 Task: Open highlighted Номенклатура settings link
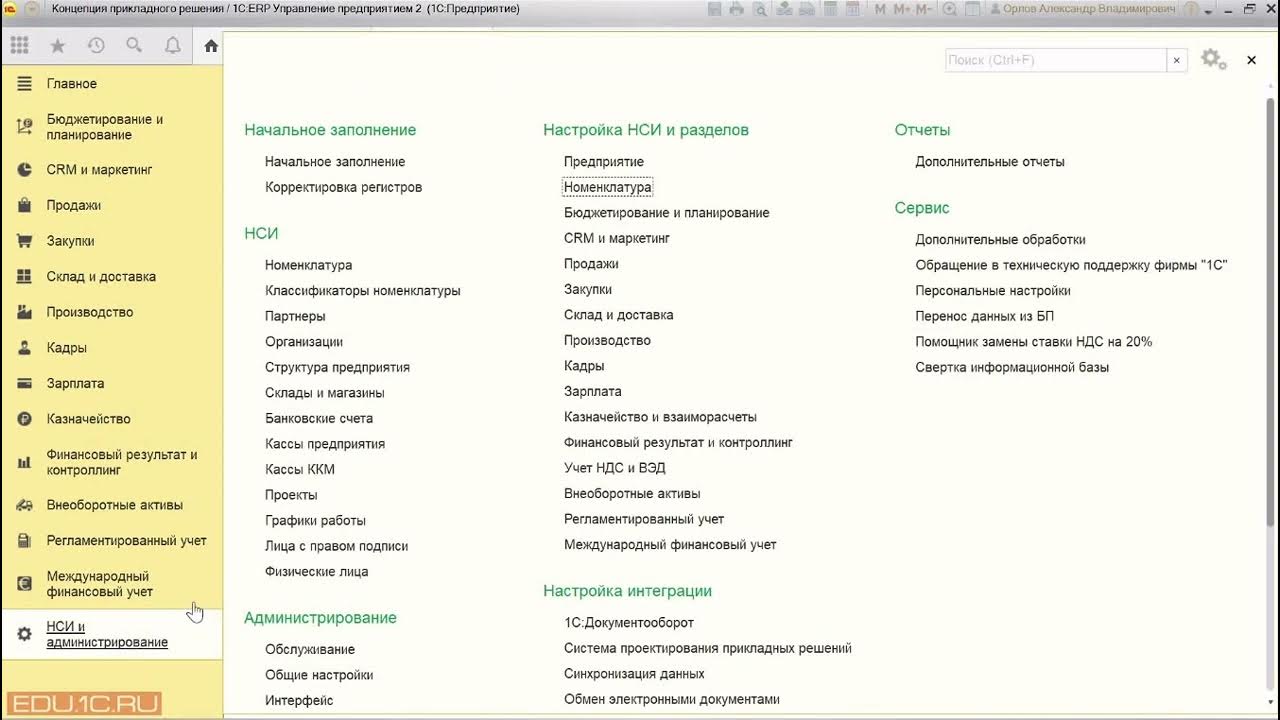[x=608, y=187]
